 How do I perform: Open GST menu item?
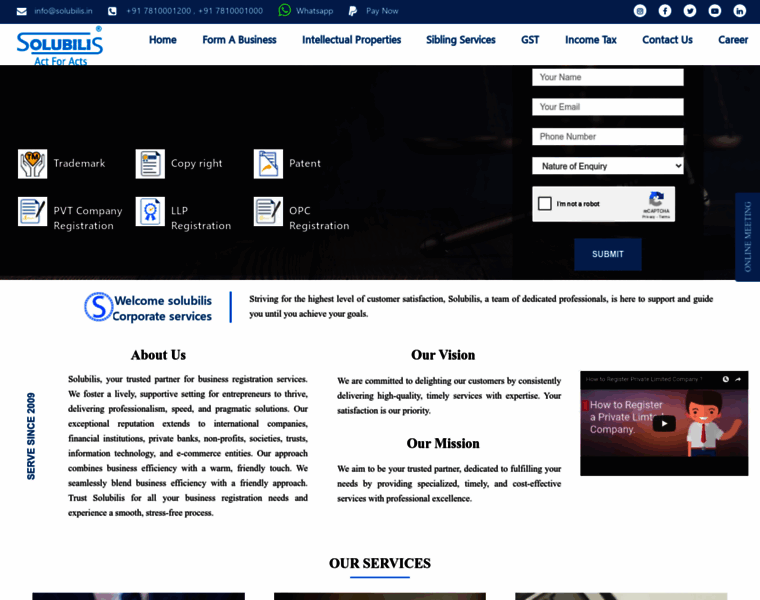coord(530,40)
